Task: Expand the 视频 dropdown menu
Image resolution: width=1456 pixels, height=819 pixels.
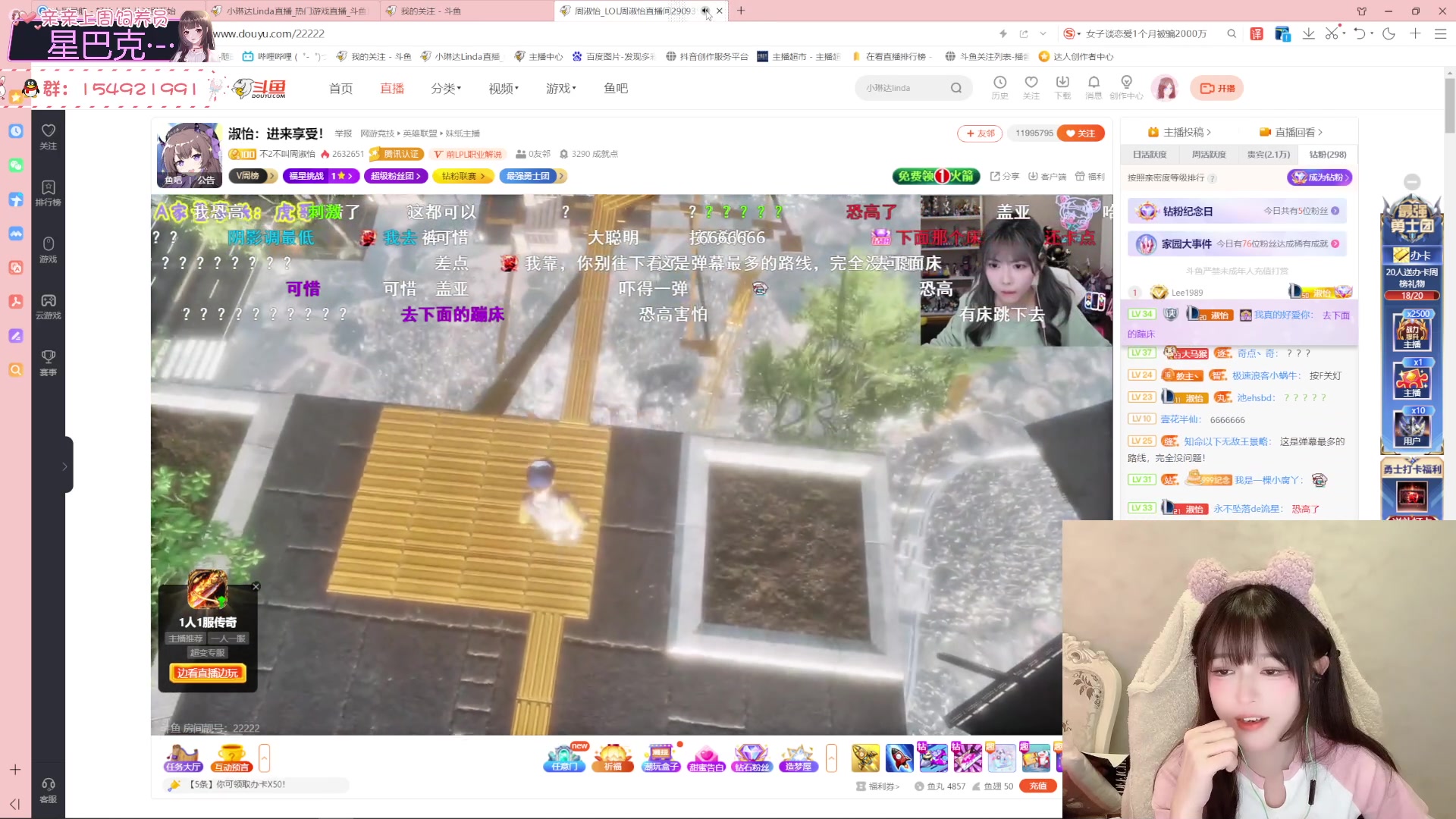Action: [x=504, y=88]
